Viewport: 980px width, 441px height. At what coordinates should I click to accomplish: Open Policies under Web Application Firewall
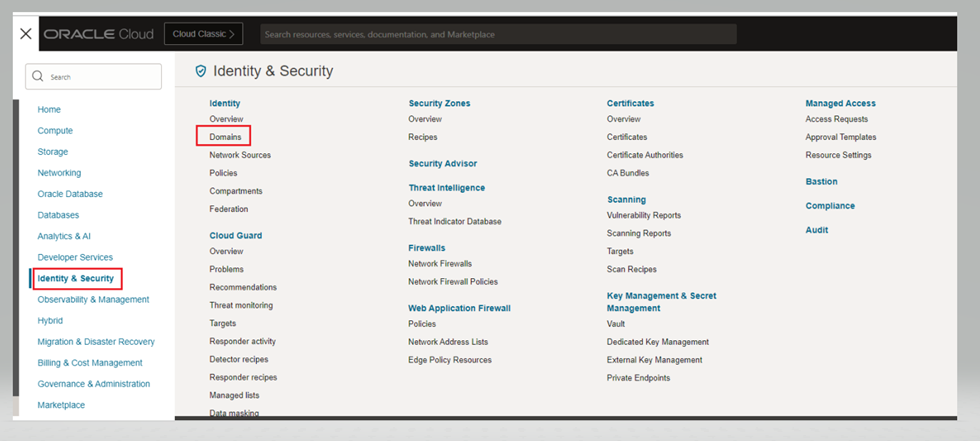point(422,324)
